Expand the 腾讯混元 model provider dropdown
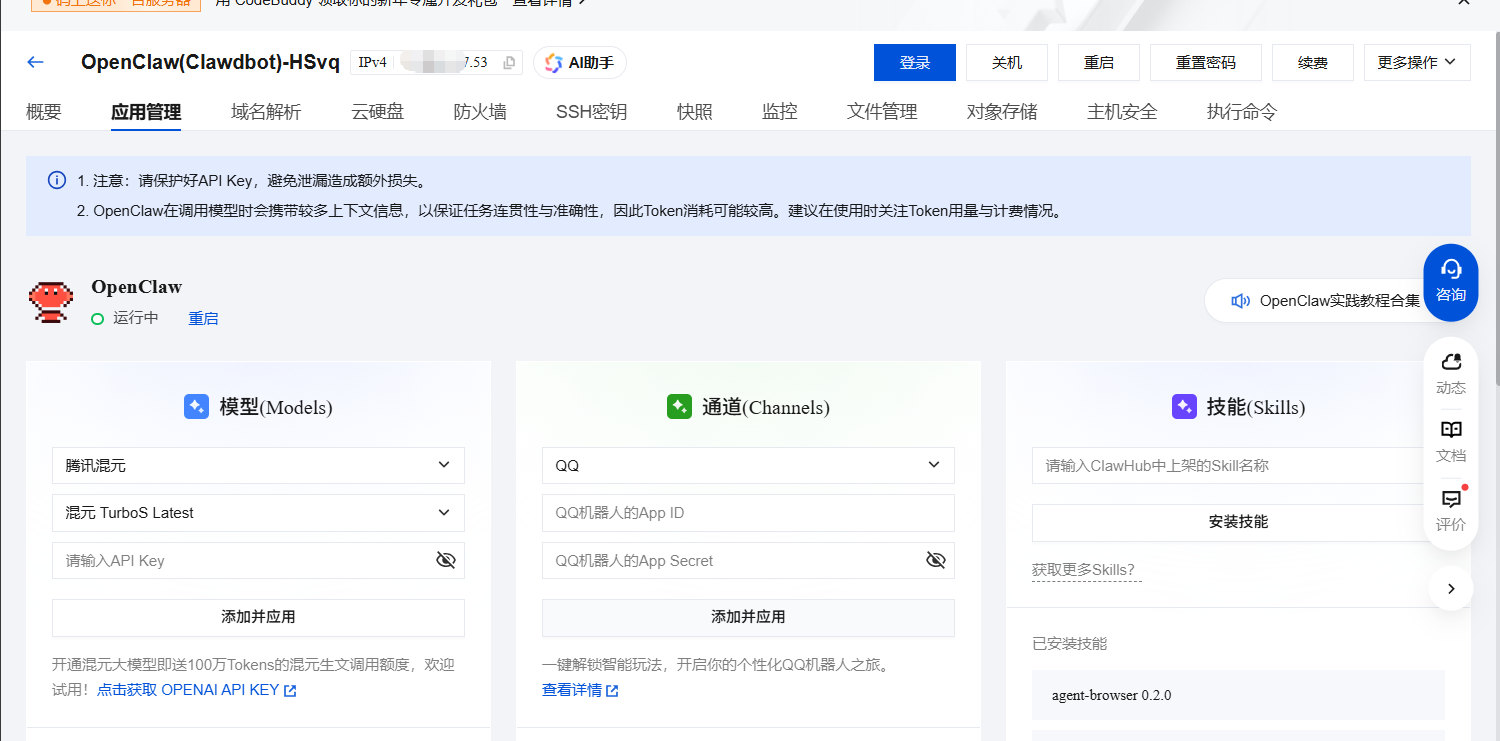 click(258, 465)
